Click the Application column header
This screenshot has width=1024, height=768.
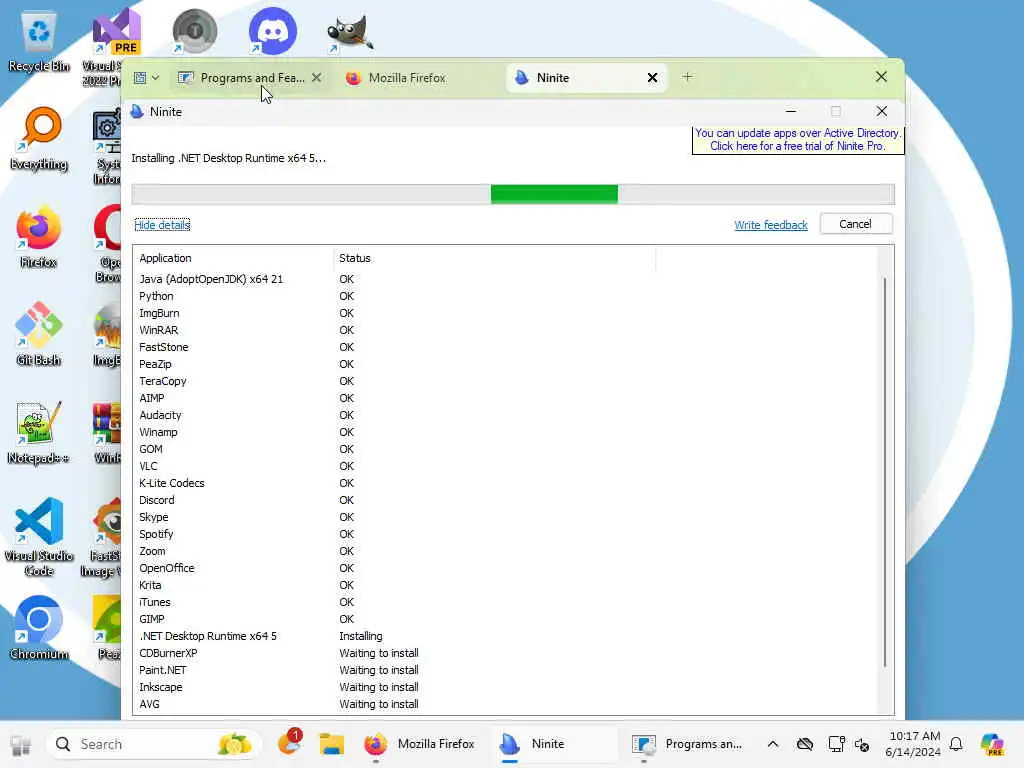[x=233, y=258]
